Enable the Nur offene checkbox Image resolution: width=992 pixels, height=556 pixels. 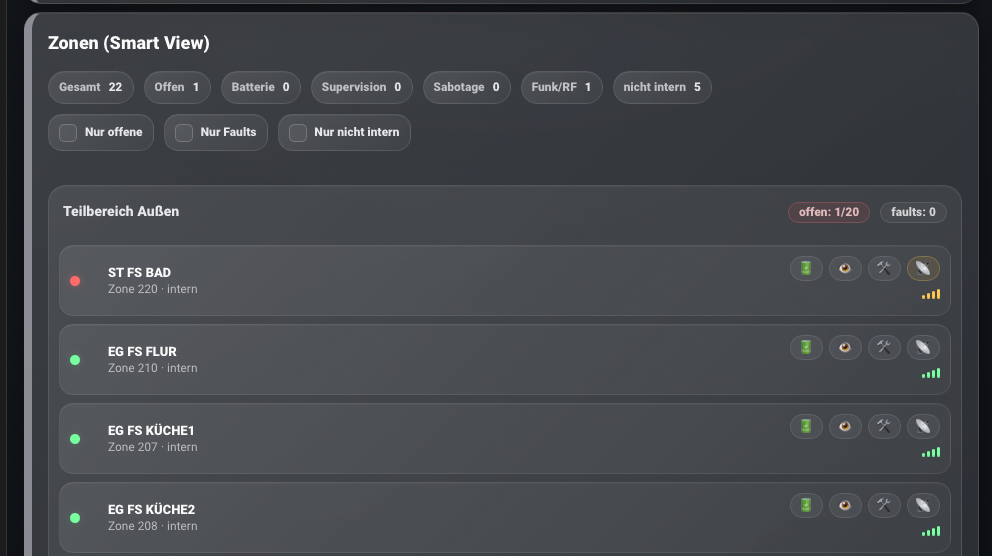pos(68,132)
